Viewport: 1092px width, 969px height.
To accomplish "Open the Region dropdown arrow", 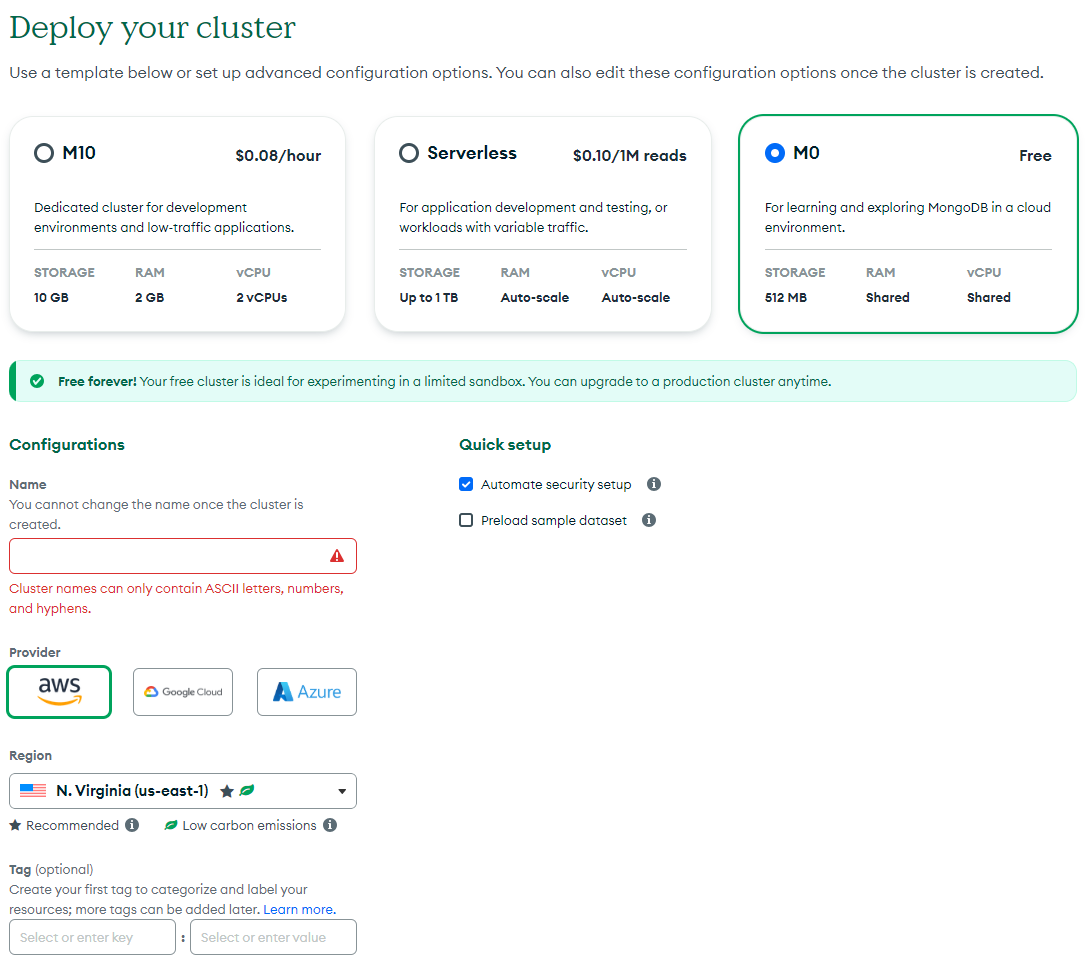I will tap(342, 791).
